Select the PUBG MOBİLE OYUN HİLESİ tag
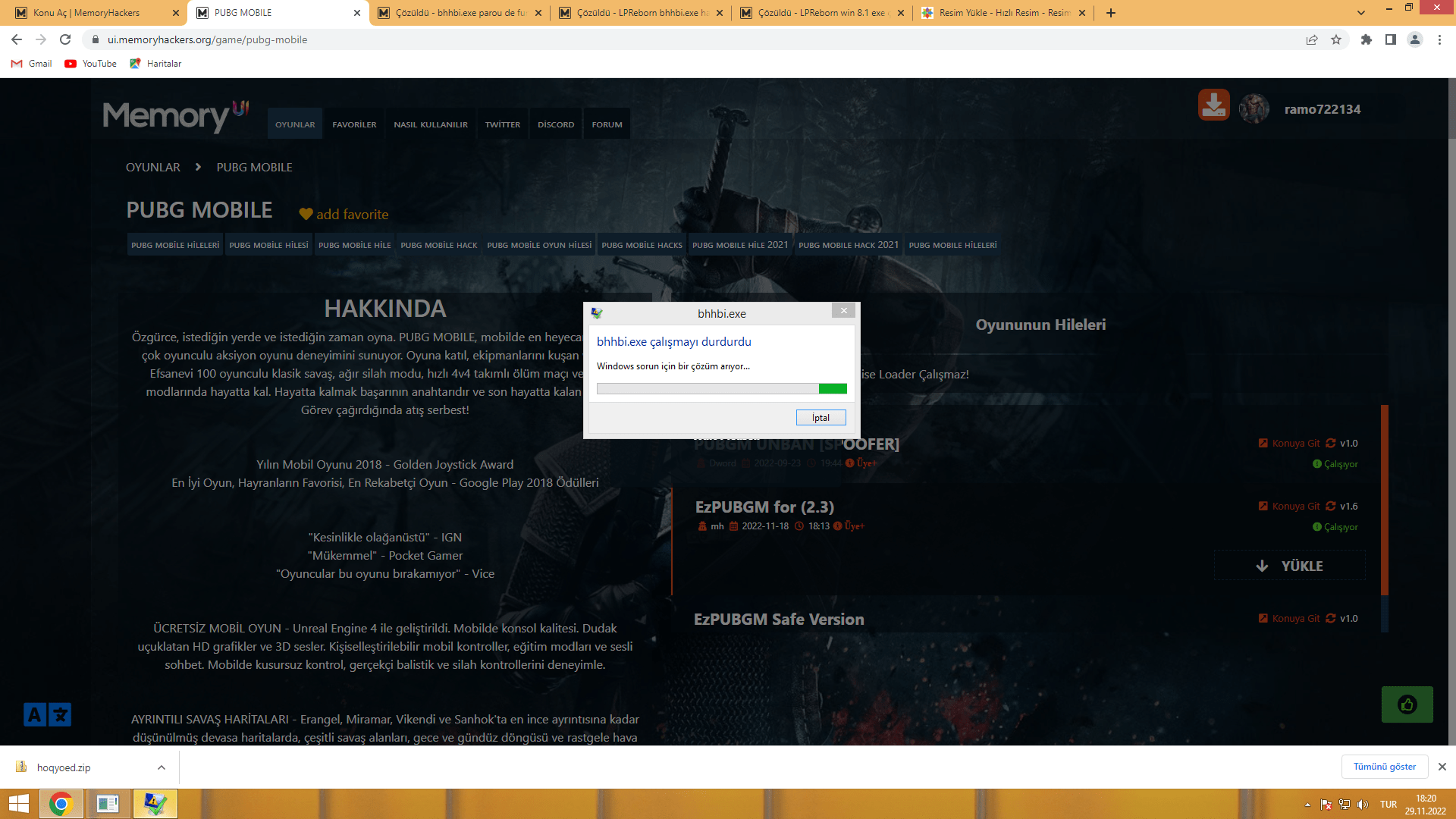Image resolution: width=1456 pixels, height=819 pixels. (x=539, y=245)
